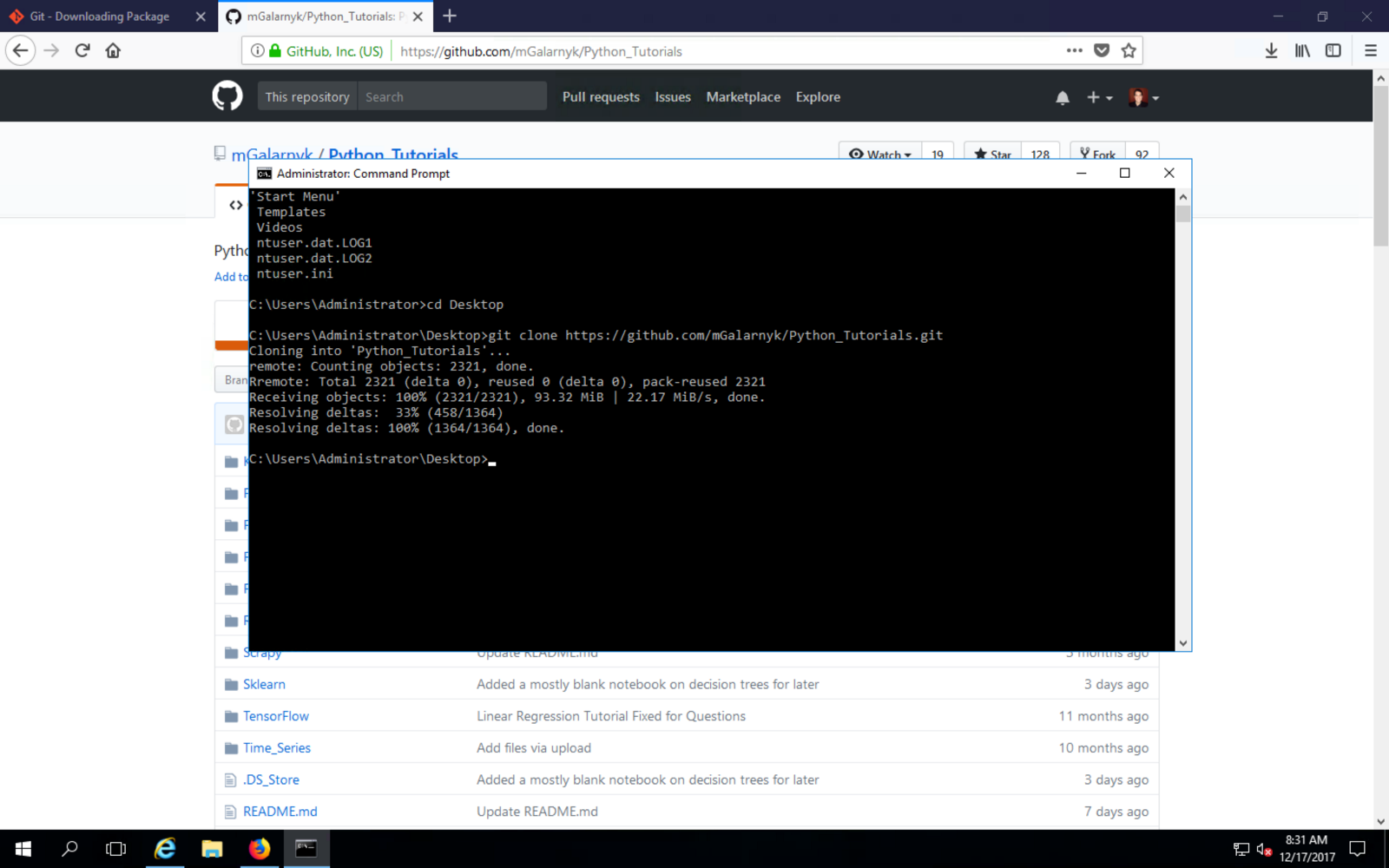Open Task View on the taskbar

coord(115,849)
